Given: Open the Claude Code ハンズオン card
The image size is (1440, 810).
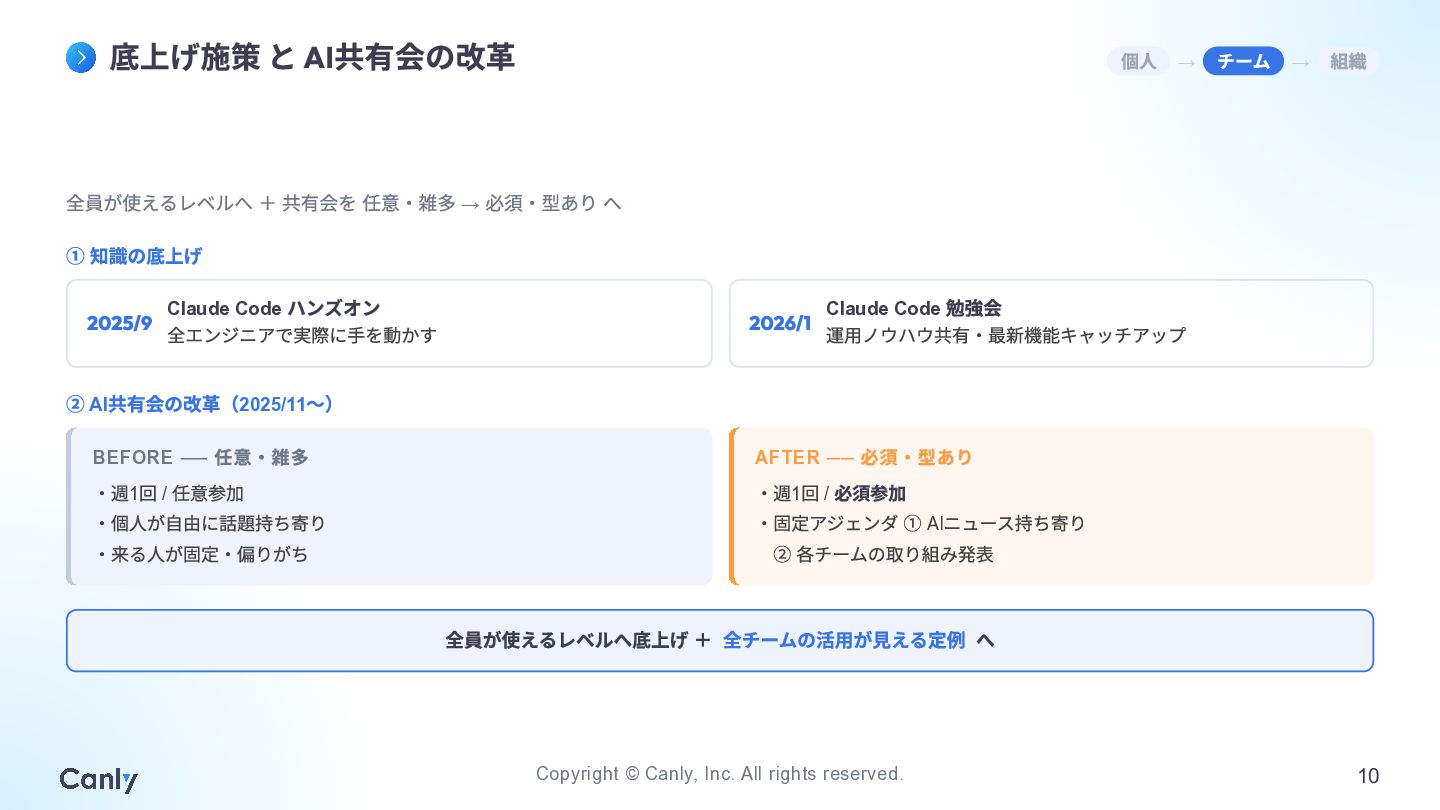Looking at the screenshot, I should click(x=389, y=323).
